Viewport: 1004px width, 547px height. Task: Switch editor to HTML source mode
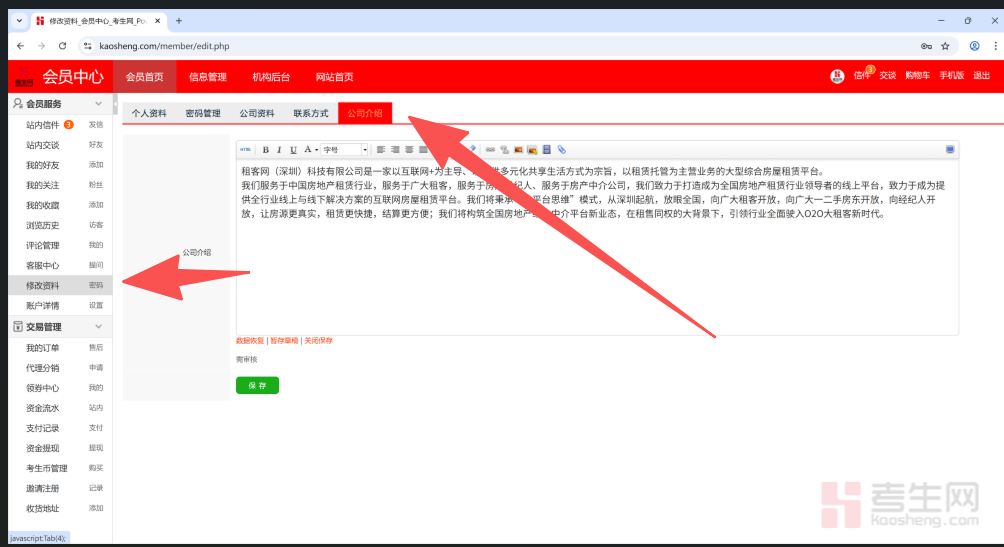(x=246, y=150)
